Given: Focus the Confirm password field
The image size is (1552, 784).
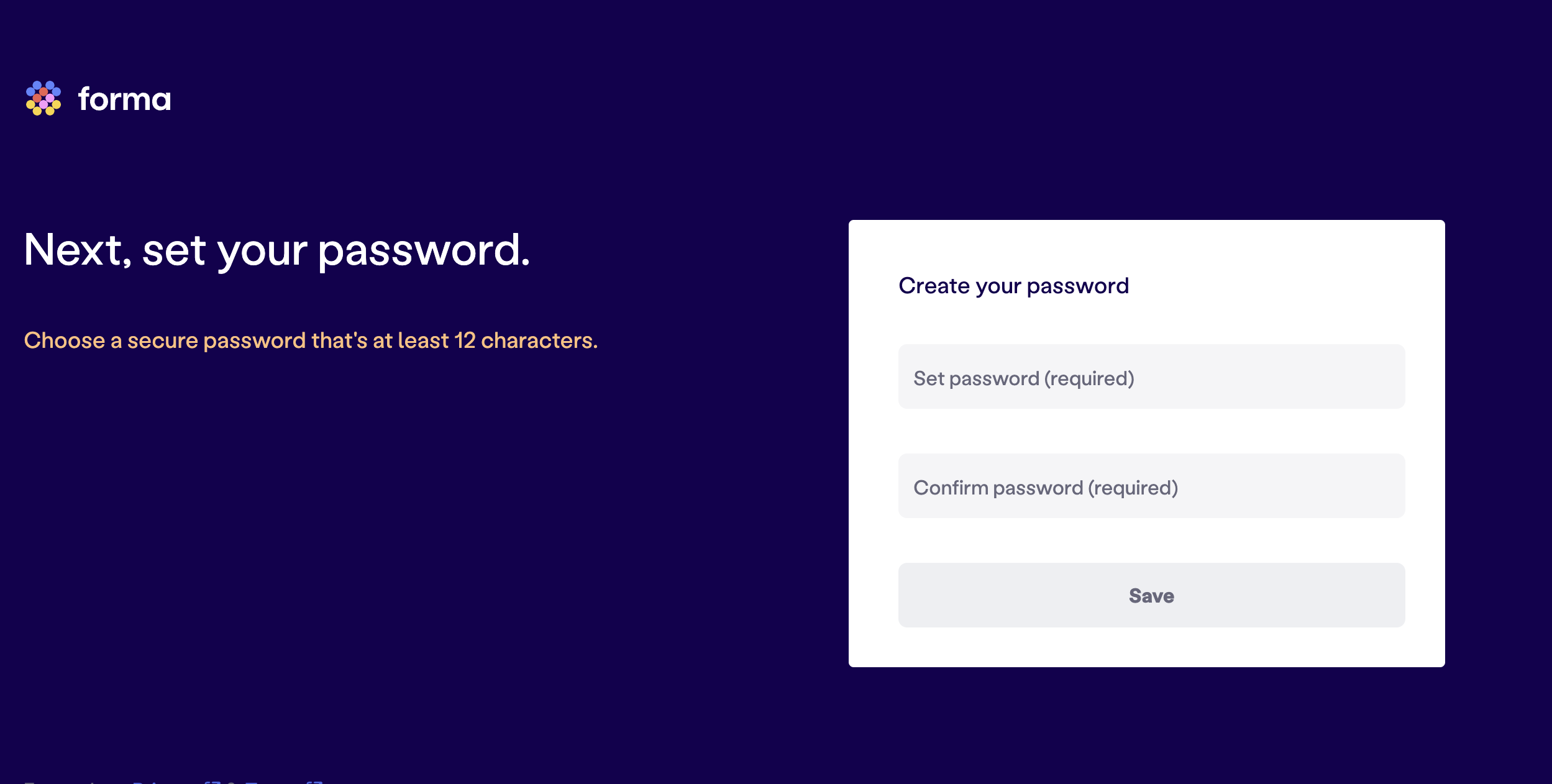Looking at the screenshot, I should 1151,486.
